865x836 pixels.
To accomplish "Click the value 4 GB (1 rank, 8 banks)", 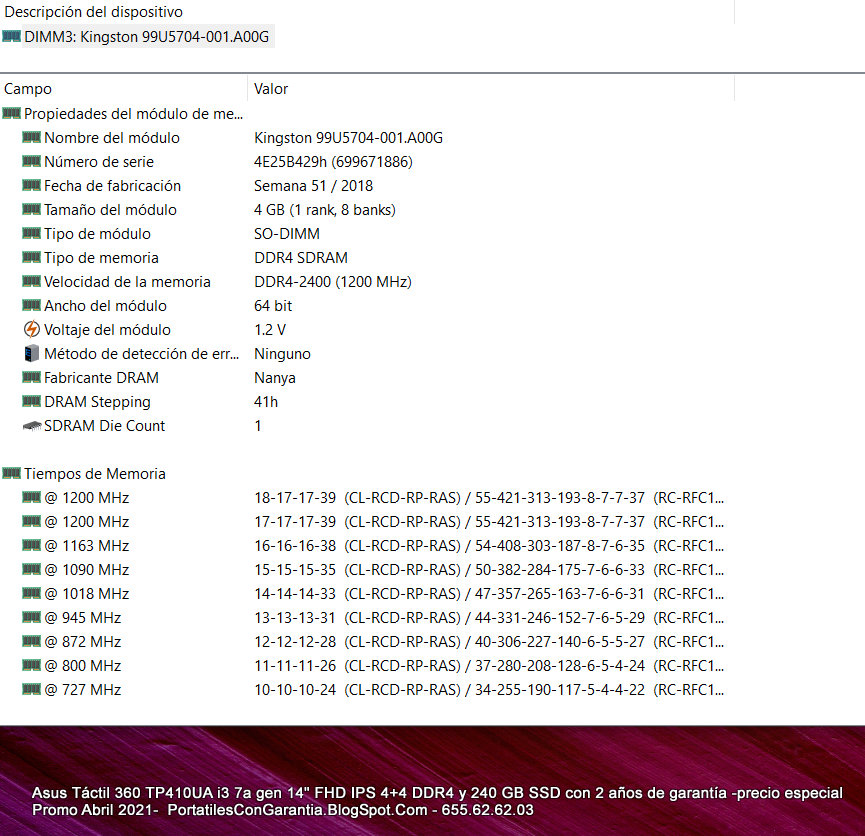I will pos(325,210).
